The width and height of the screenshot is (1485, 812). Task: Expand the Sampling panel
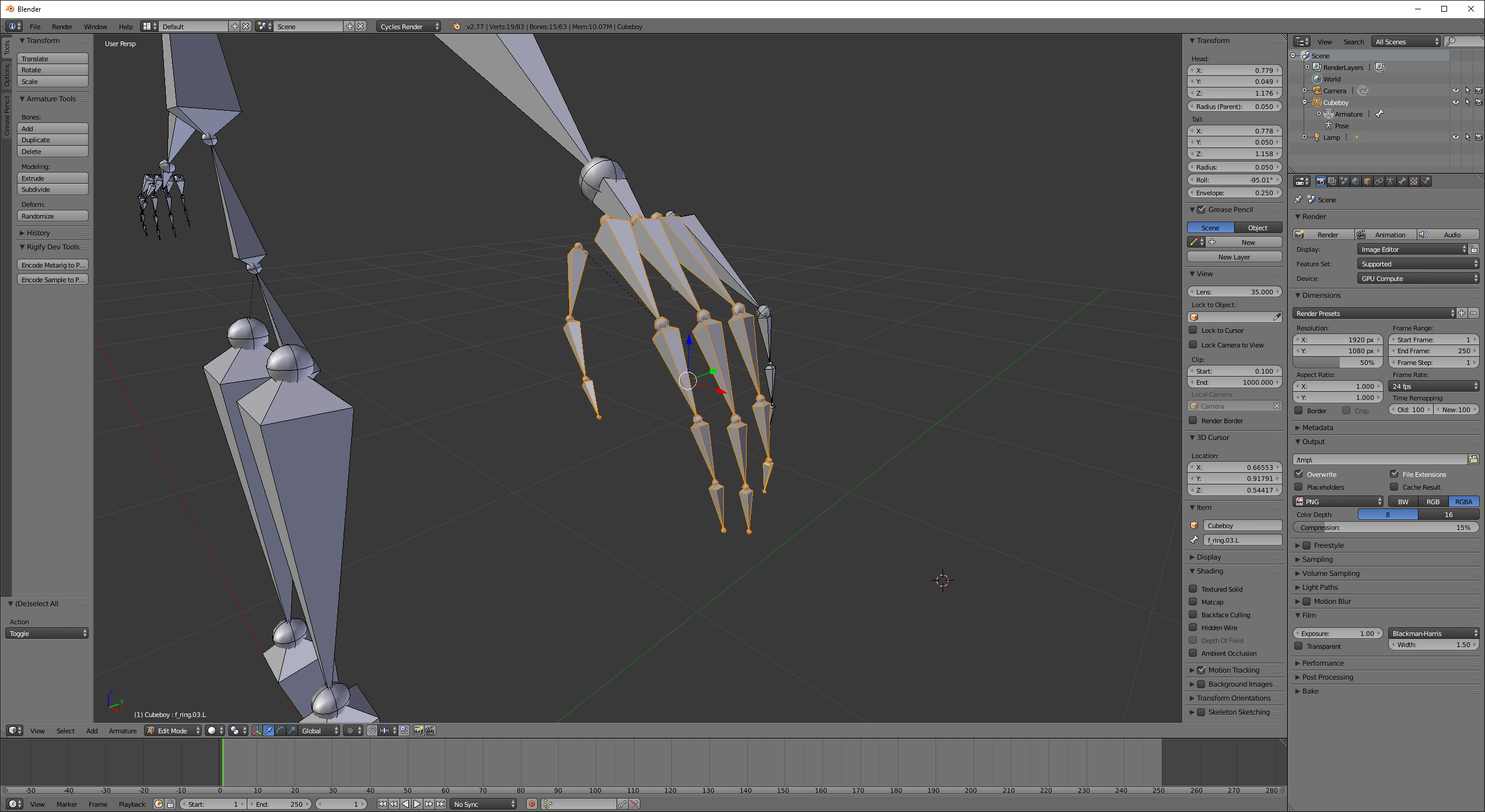pos(1317,559)
